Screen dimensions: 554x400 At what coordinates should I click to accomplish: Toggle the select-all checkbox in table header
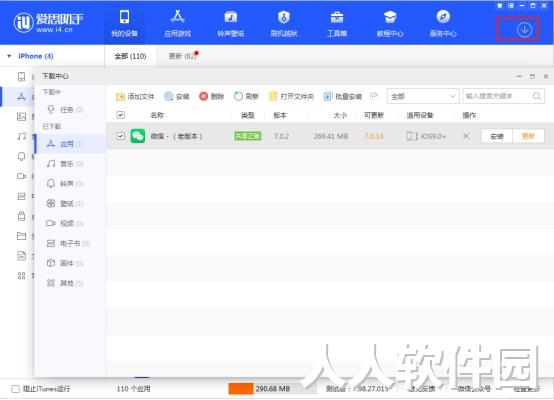click(x=120, y=115)
